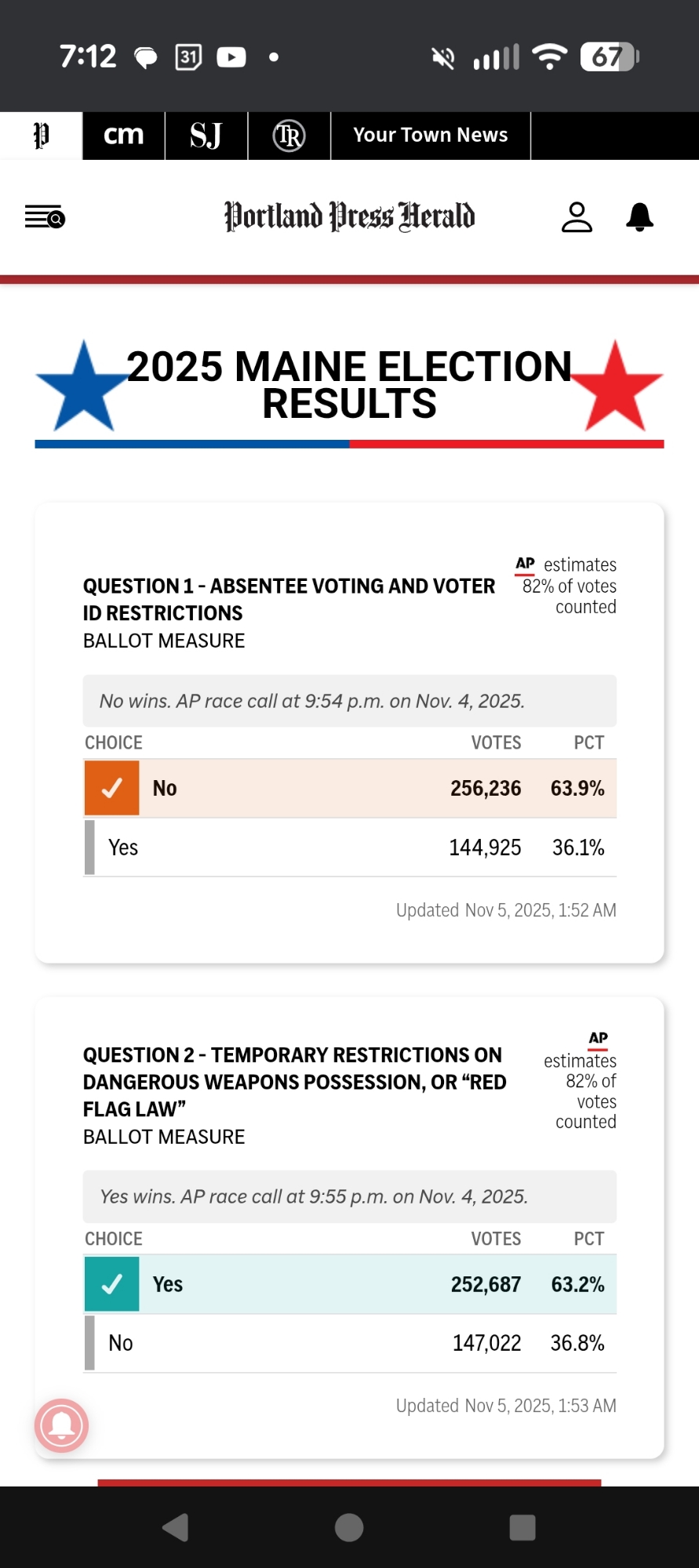Tap the teal checkmark beside Yes
Screen dimensions: 699x1568
[x=112, y=1284]
